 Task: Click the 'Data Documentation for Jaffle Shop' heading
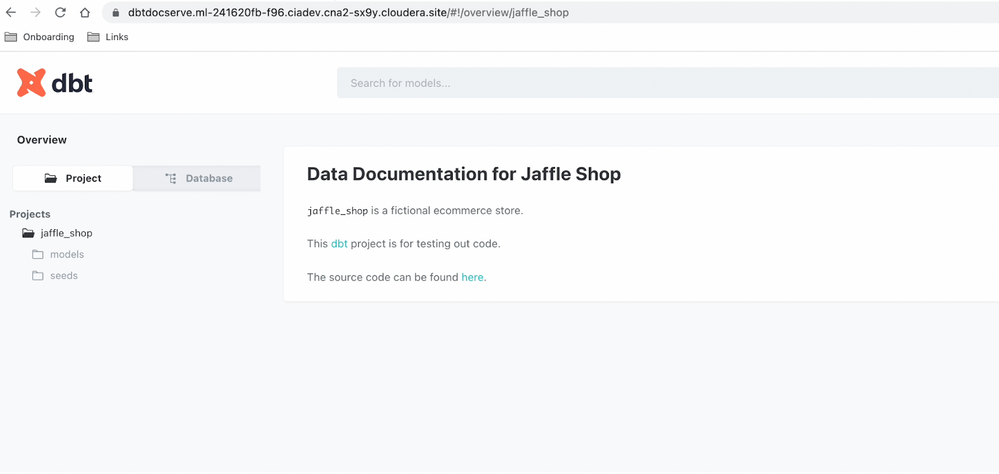pos(464,174)
